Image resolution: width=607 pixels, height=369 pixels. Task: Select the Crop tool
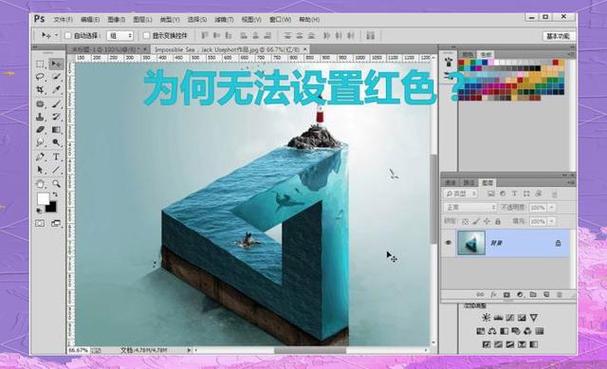[40, 90]
